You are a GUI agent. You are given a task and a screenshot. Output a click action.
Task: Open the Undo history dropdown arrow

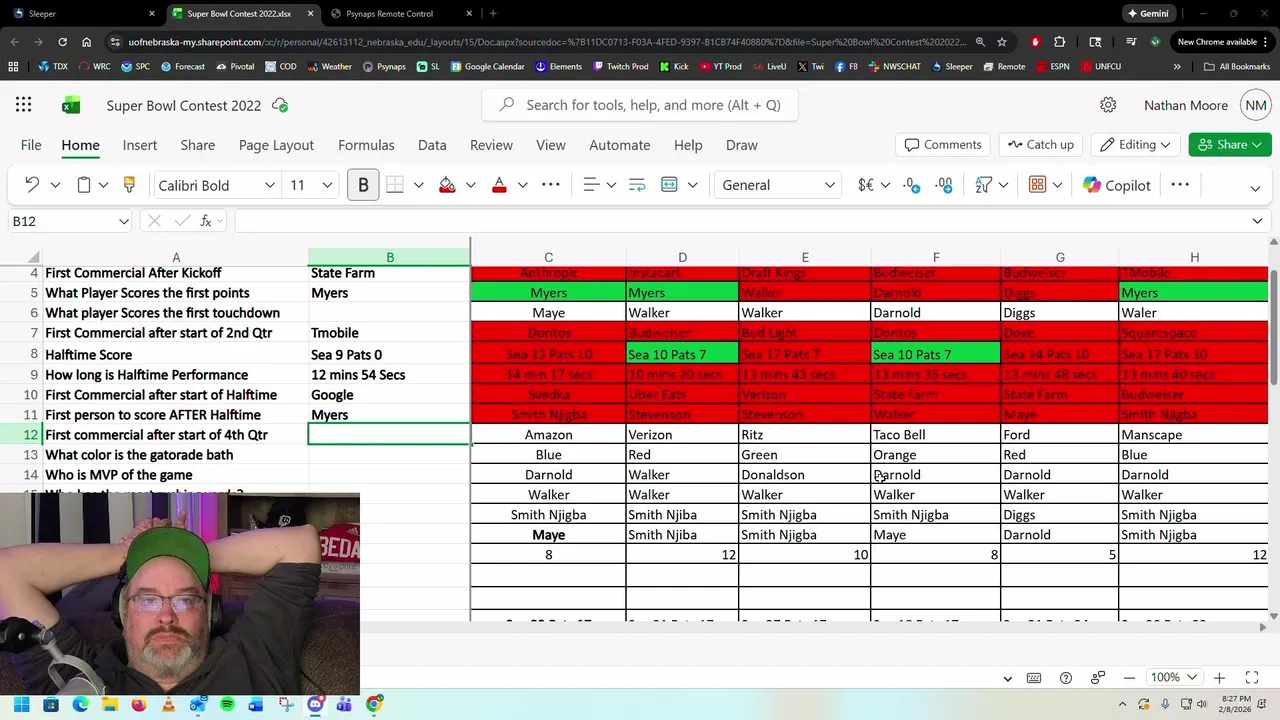(55, 185)
